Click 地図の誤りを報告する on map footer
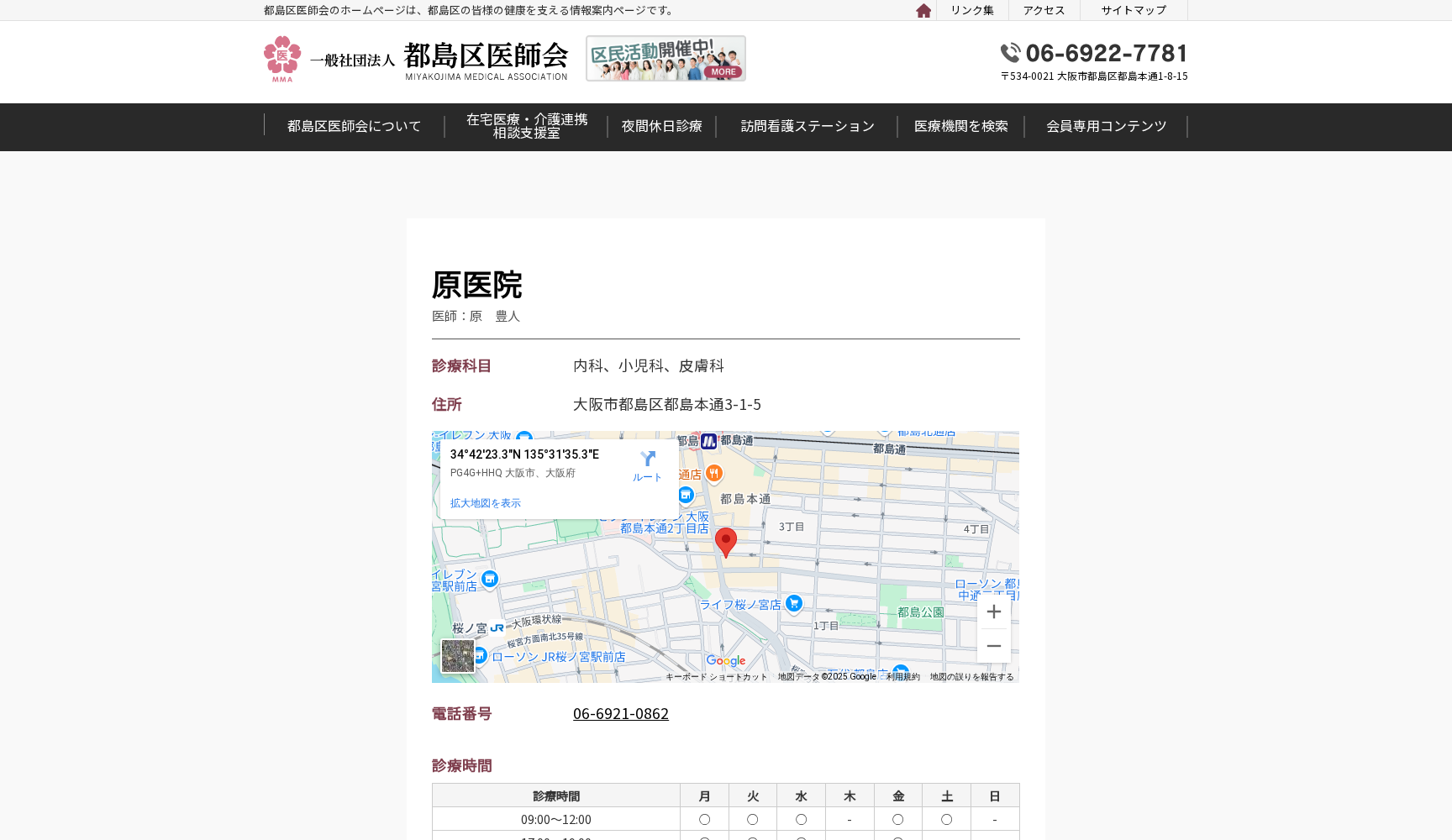Image resolution: width=1452 pixels, height=840 pixels. [x=971, y=677]
